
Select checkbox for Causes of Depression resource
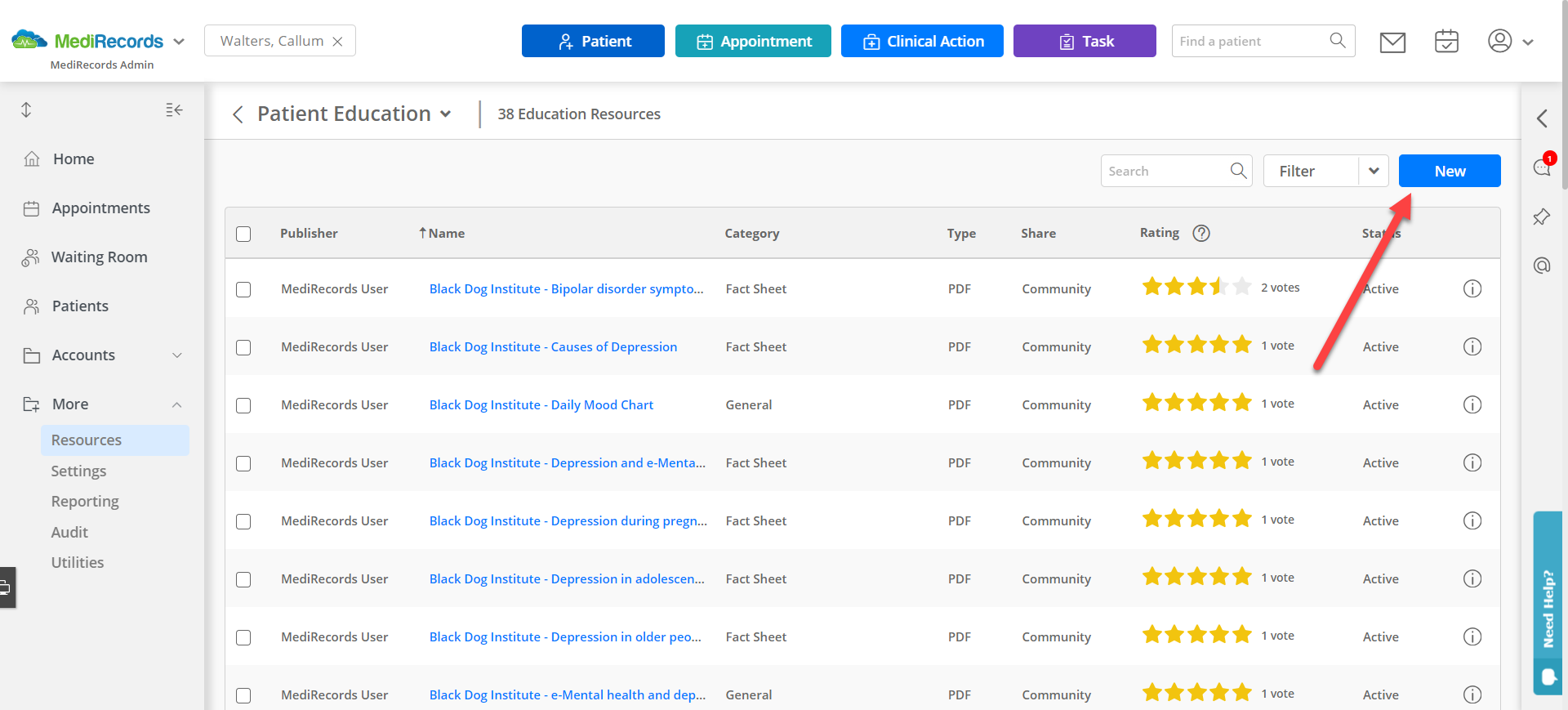[243, 347]
